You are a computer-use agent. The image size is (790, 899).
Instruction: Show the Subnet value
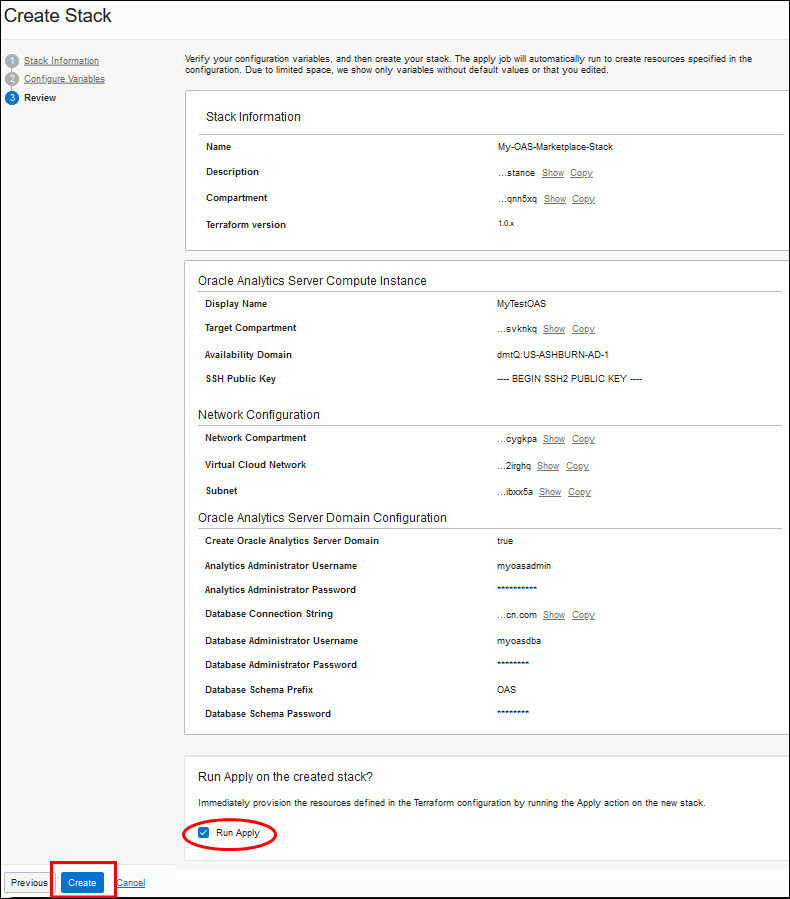pos(550,492)
